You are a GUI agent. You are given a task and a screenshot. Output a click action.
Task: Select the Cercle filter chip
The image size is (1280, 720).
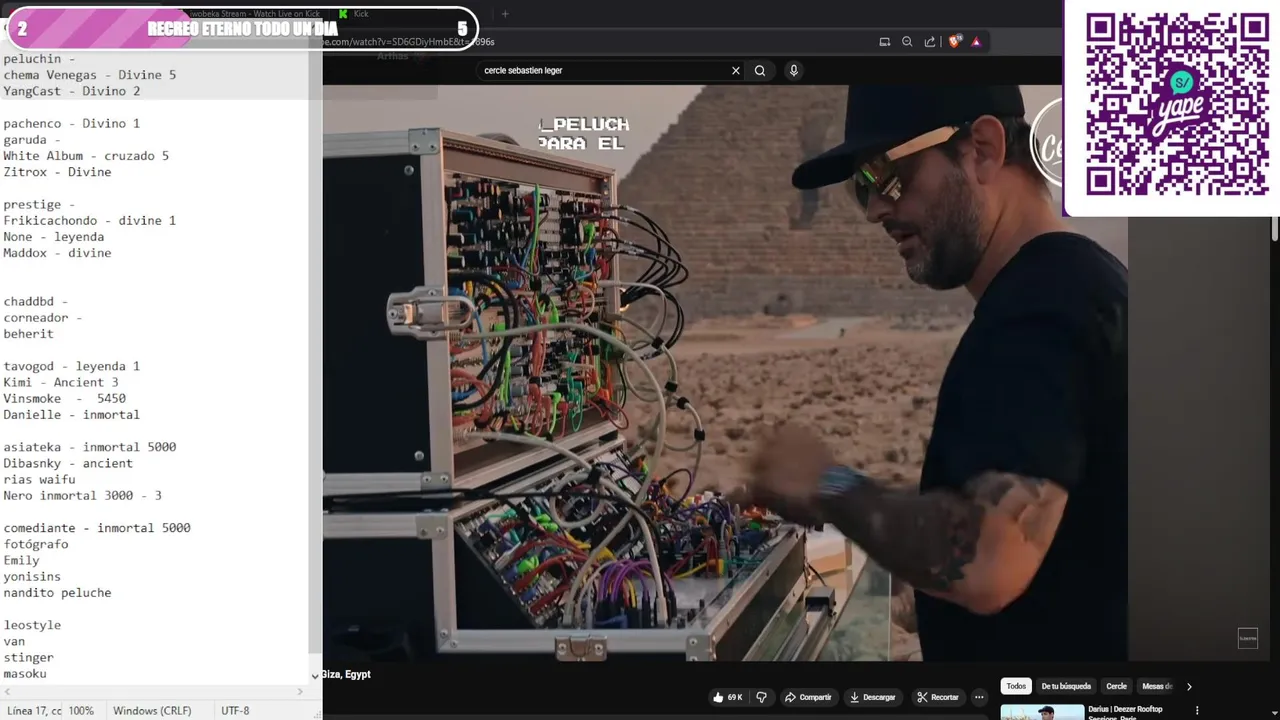pos(1116,686)
